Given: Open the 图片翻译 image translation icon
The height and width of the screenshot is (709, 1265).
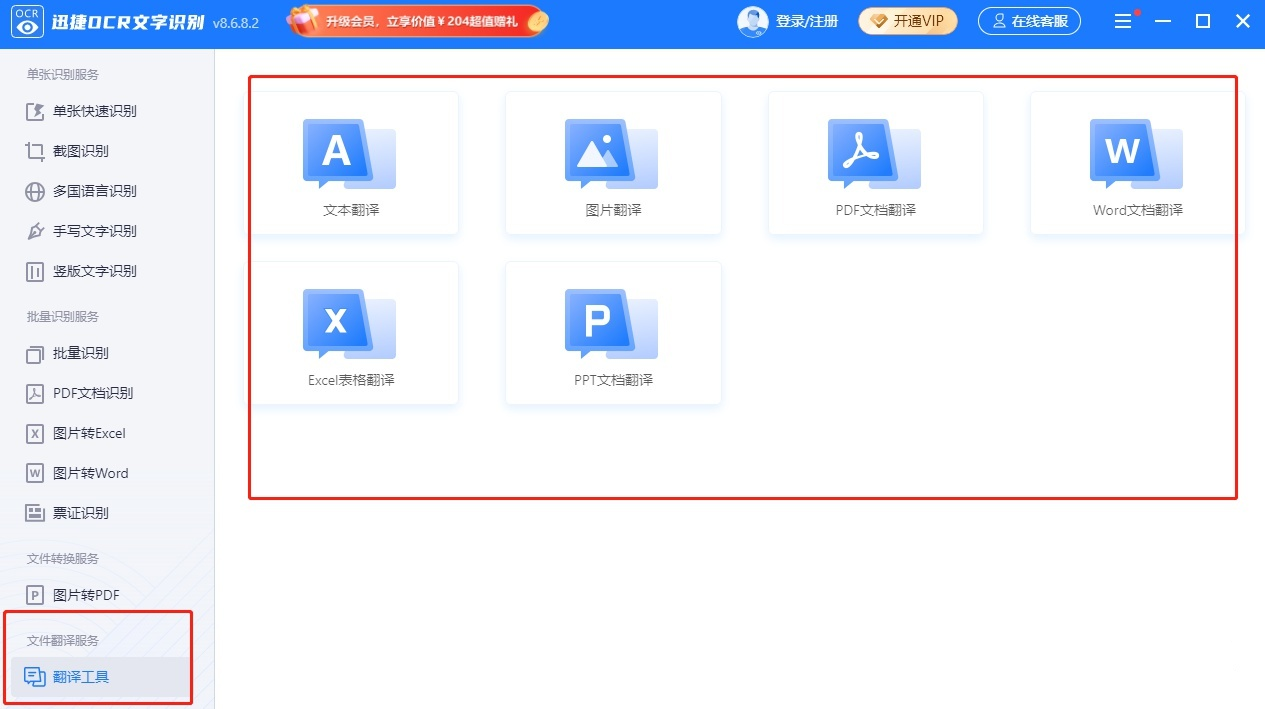Looking at the screenshot, I should pyautogui.click(x=611, y=154).
